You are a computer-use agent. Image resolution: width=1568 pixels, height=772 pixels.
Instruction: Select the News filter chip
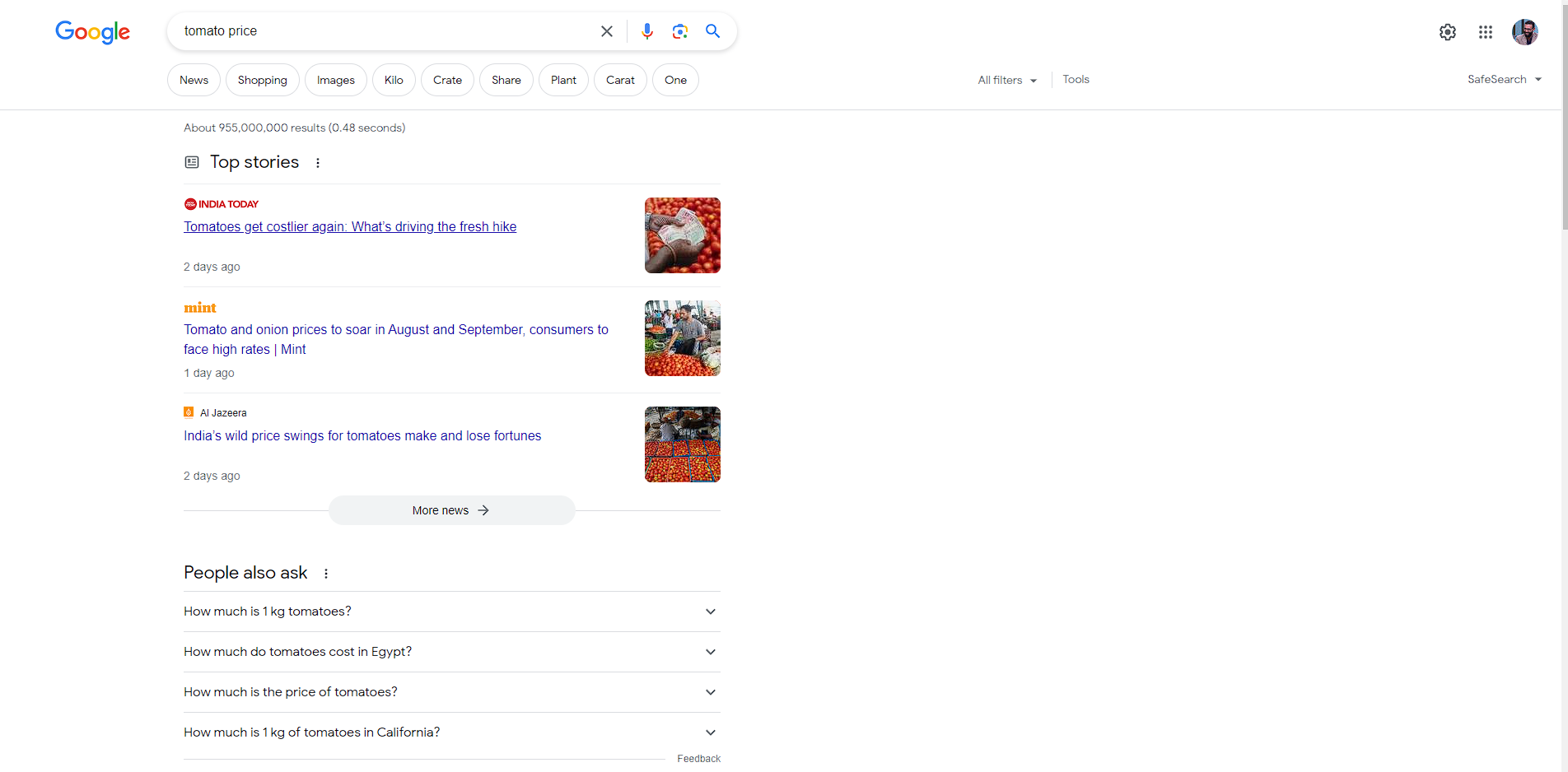click(194, 80)
